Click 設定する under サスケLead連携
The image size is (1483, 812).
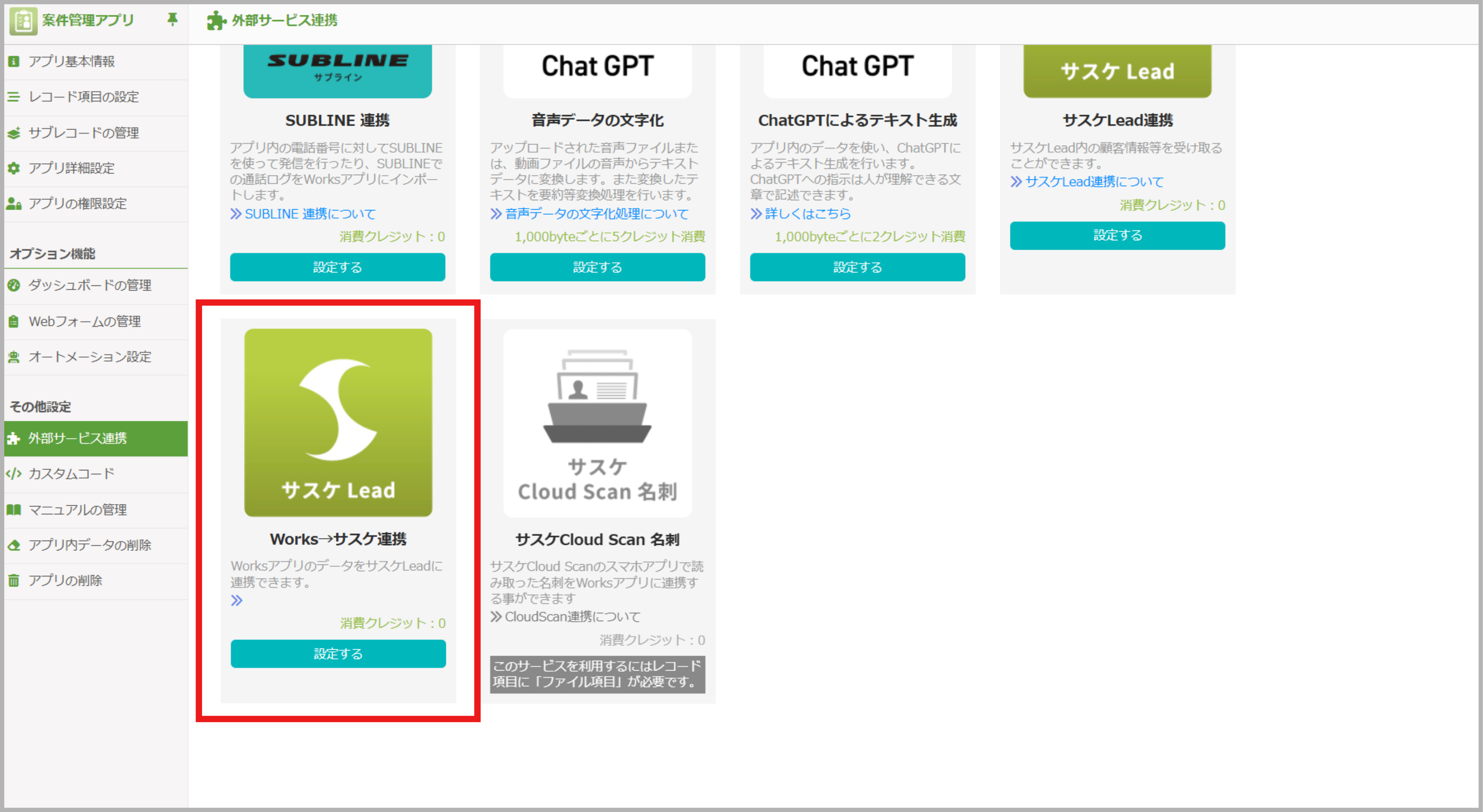tap(1117, 235)
